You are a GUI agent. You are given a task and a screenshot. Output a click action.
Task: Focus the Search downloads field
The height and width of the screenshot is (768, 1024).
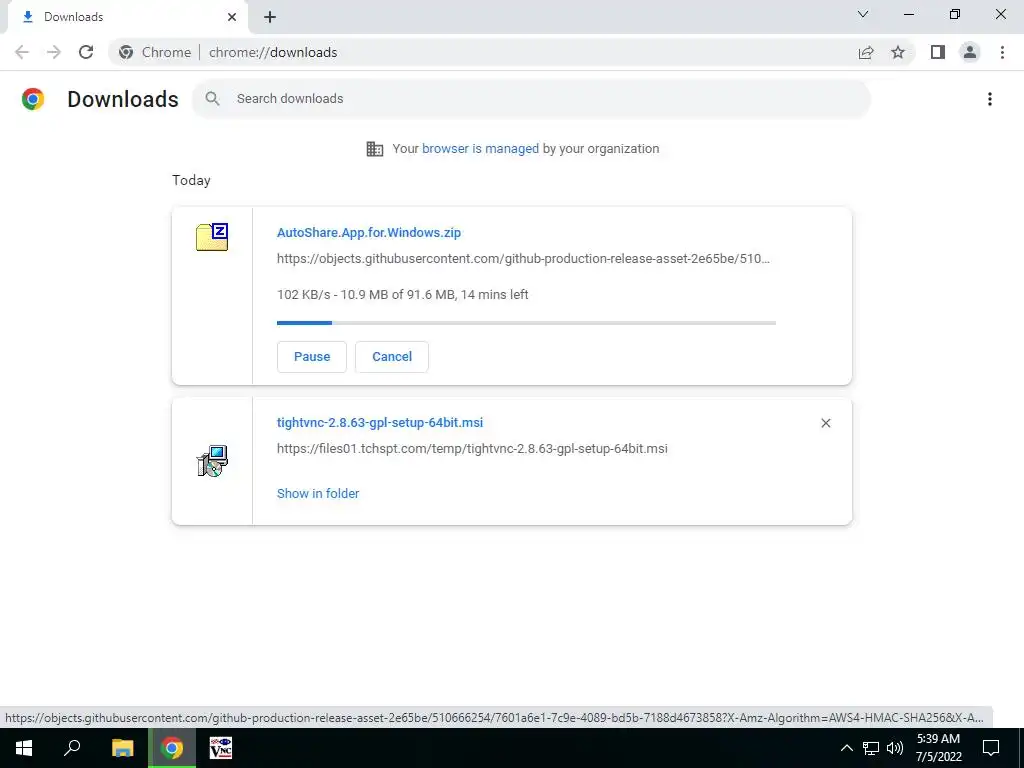pyautogui.click(x=531, y=99)
